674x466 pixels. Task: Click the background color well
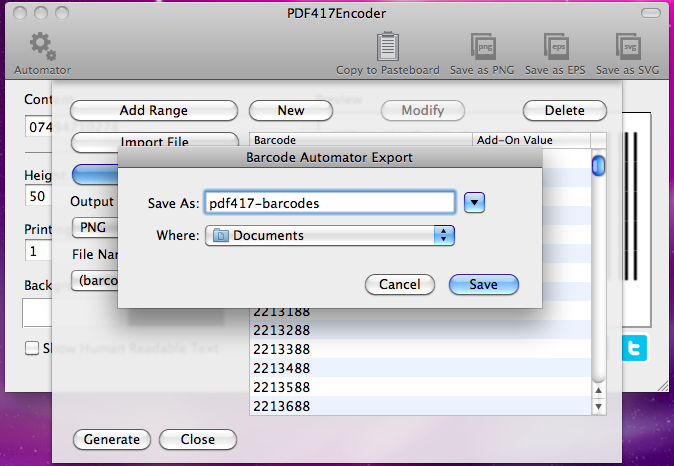coord(37,312)
